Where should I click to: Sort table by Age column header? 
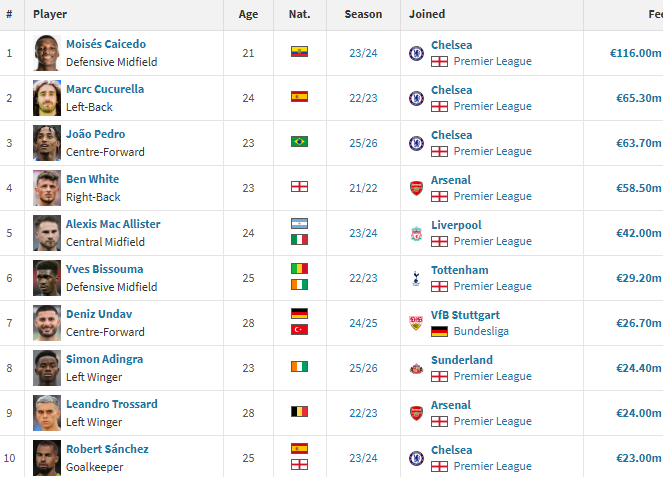pos(248,14)
